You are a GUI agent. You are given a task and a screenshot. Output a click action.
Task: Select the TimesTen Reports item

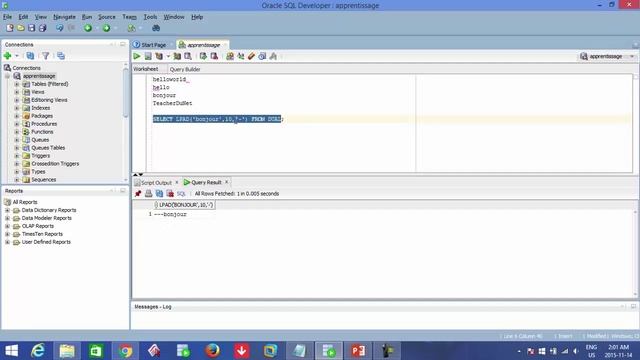(x=42, y=234)
